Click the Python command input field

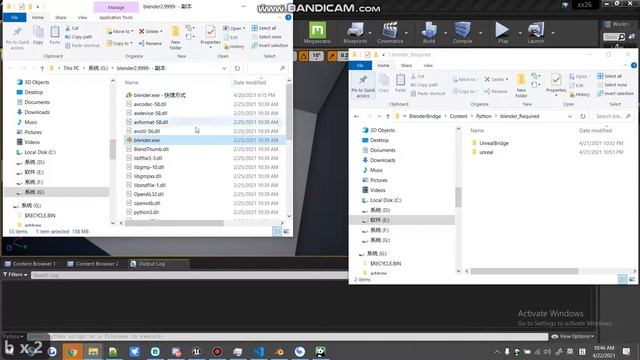(x=287, y=337)
